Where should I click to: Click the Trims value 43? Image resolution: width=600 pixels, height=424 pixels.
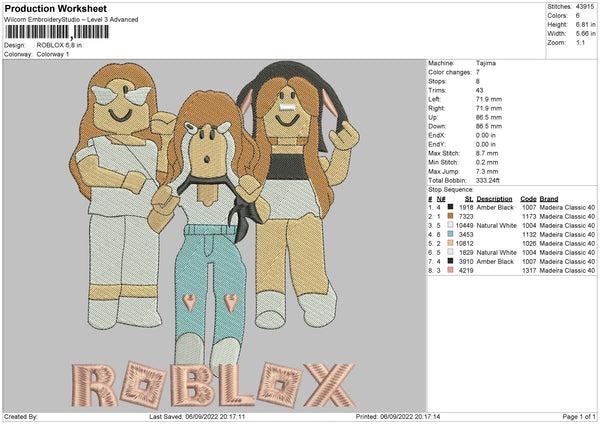tap(479, 90)
